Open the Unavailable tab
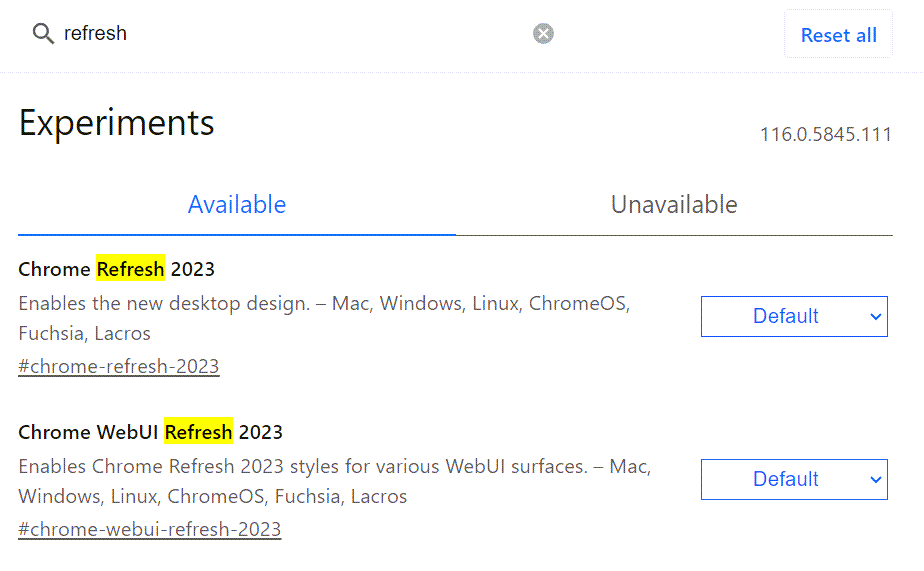924x571 pixels. [674, 205]
